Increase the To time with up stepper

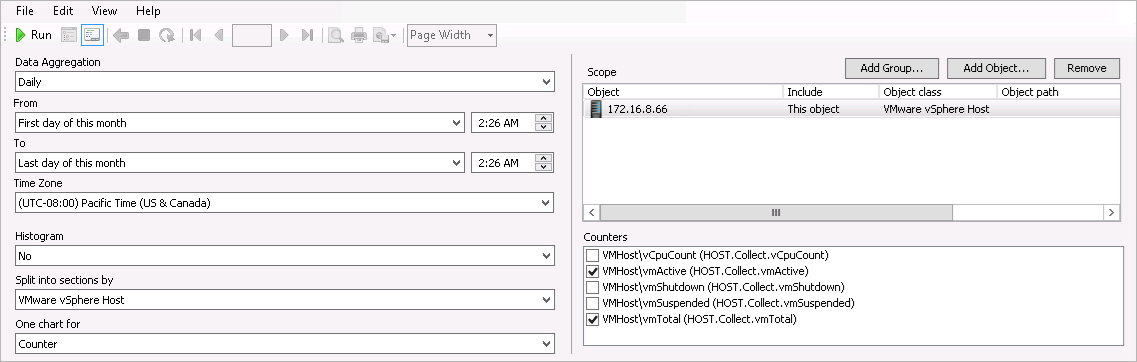click(x=544, y=159)
